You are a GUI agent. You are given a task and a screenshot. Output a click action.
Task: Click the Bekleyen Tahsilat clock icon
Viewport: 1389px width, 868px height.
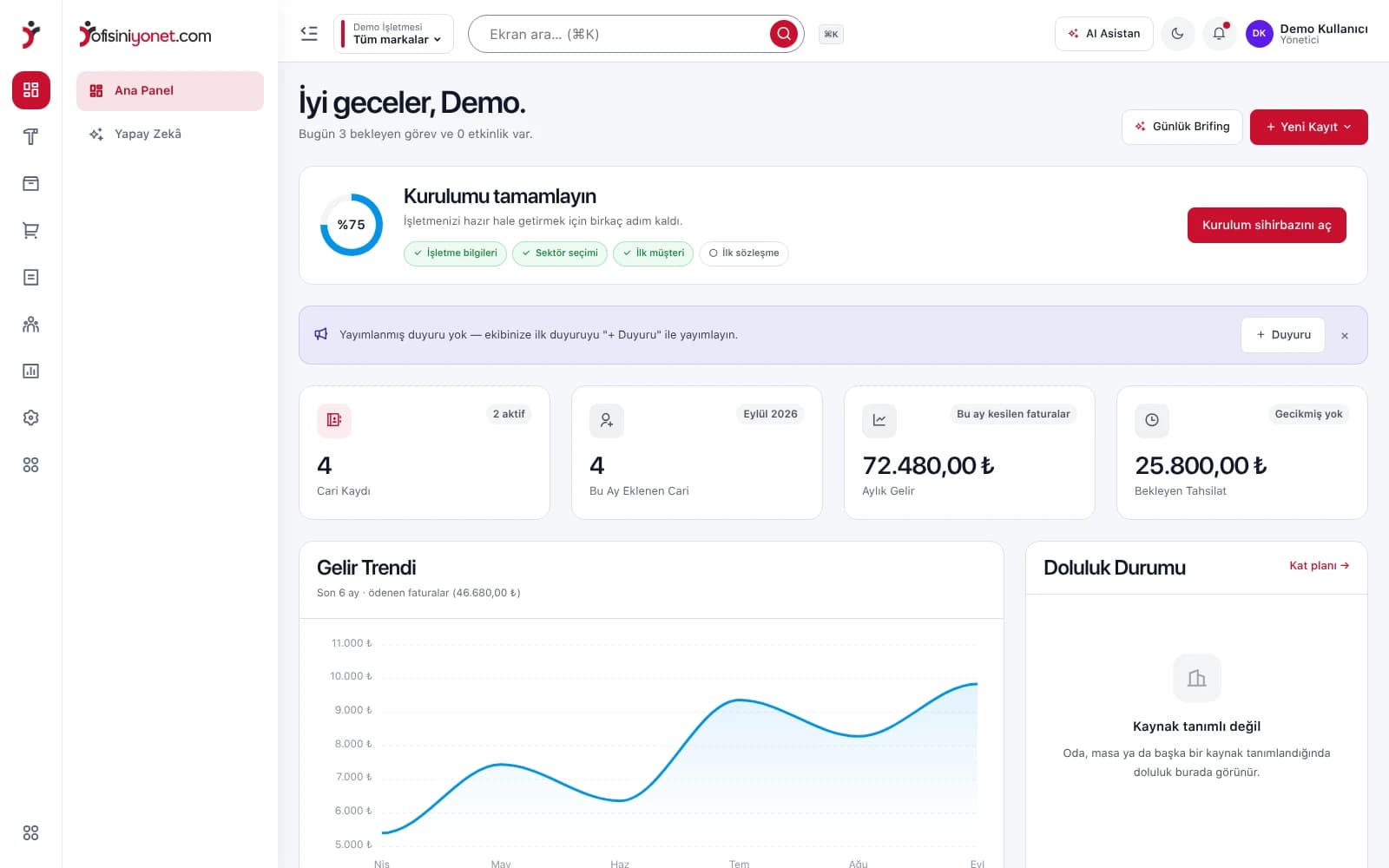tap(1152, 420)
